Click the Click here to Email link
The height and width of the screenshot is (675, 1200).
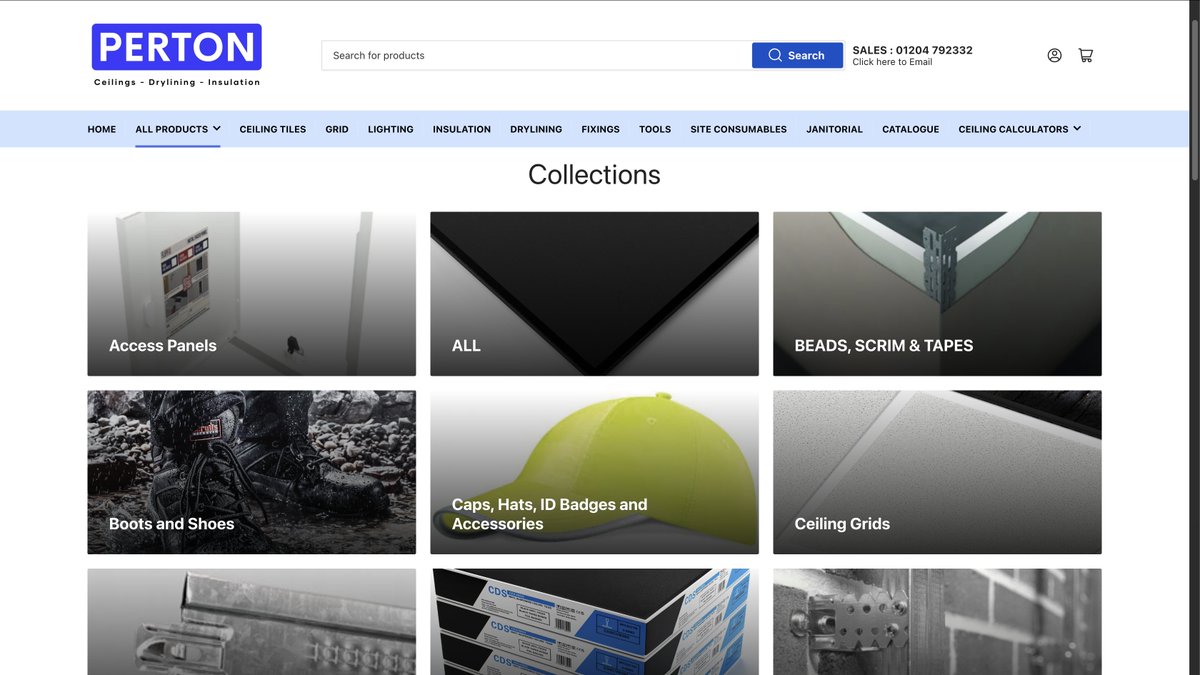(x=892, y=62)
